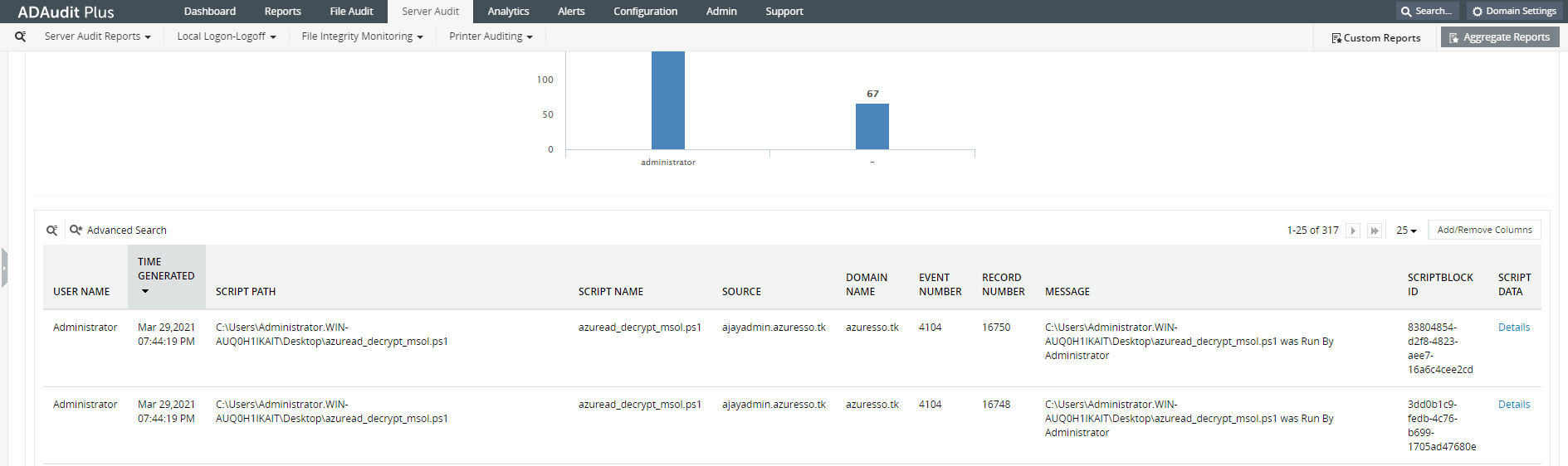The image size is (1568, 466).
Task: Click Add/Remove Columns button
Action: (1484, 230)
